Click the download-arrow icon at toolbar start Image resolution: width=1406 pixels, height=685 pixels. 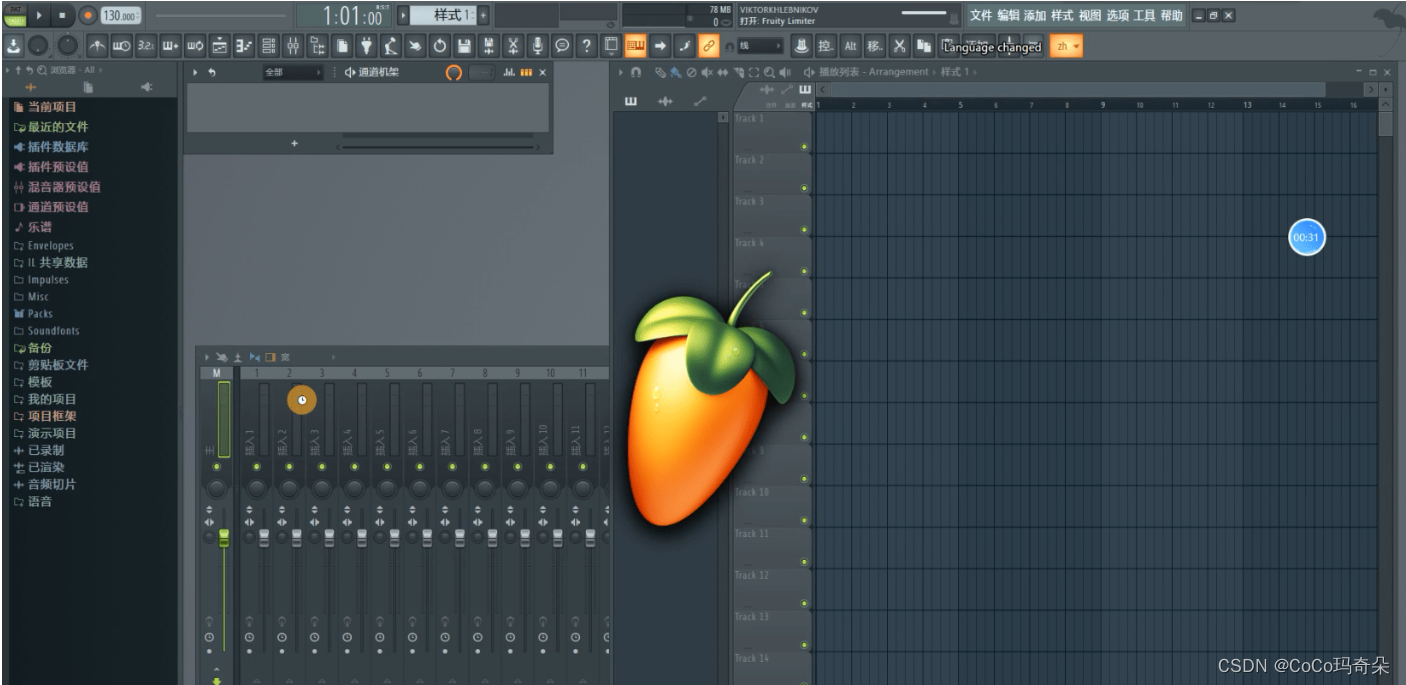click(x=13, y=45)
